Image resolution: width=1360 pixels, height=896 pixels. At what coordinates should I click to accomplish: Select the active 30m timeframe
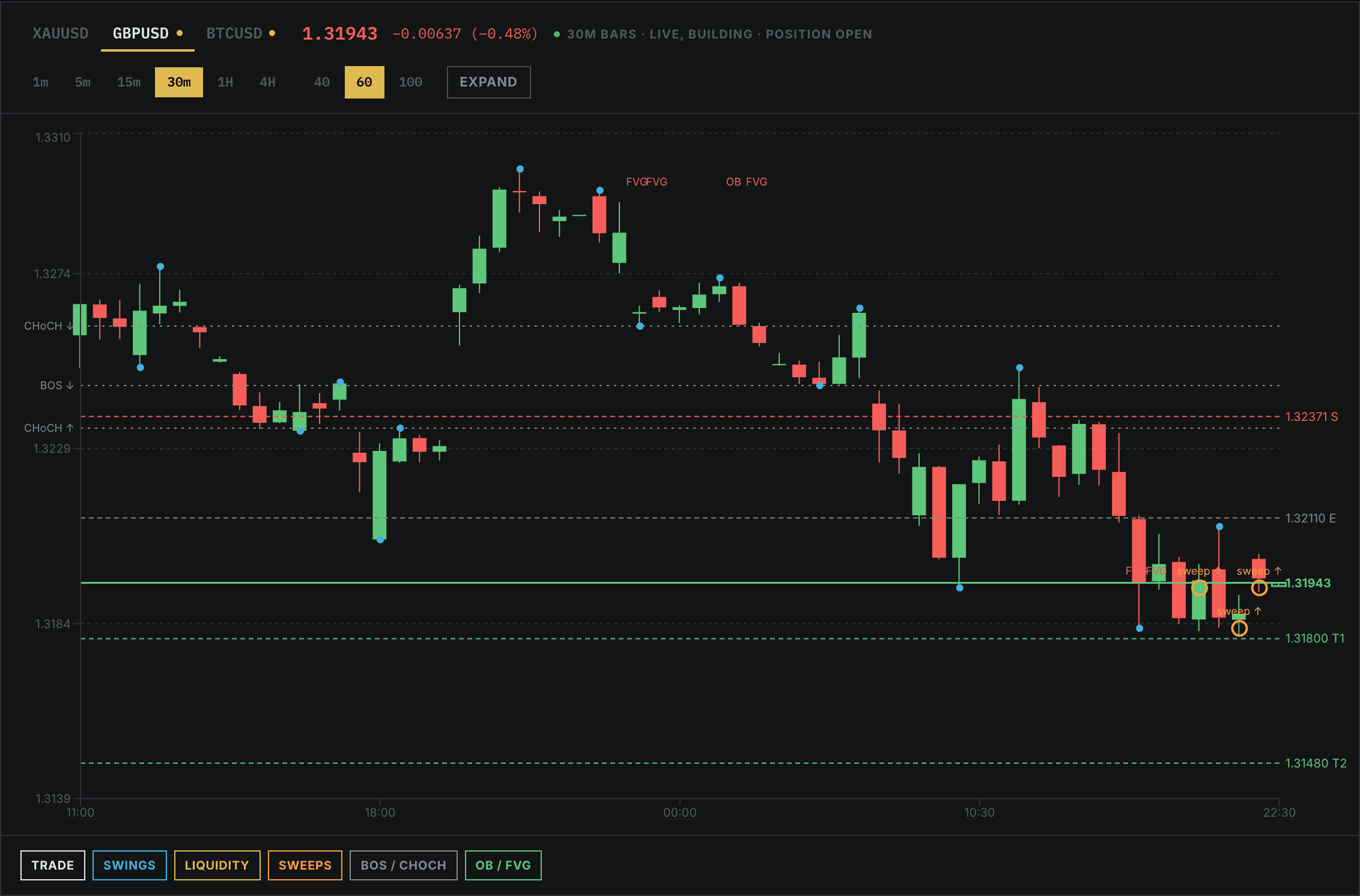tap(179, 82)
